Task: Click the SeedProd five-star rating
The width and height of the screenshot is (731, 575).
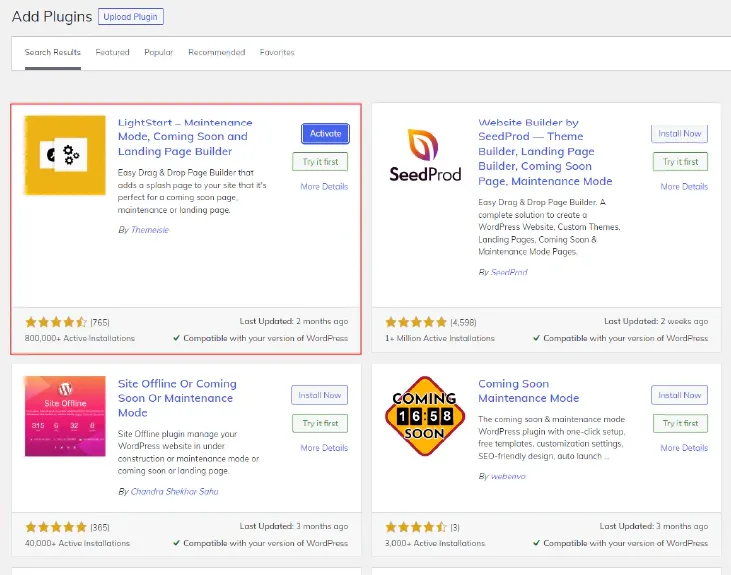Action: pyautogui.click(x=416, y=322)
